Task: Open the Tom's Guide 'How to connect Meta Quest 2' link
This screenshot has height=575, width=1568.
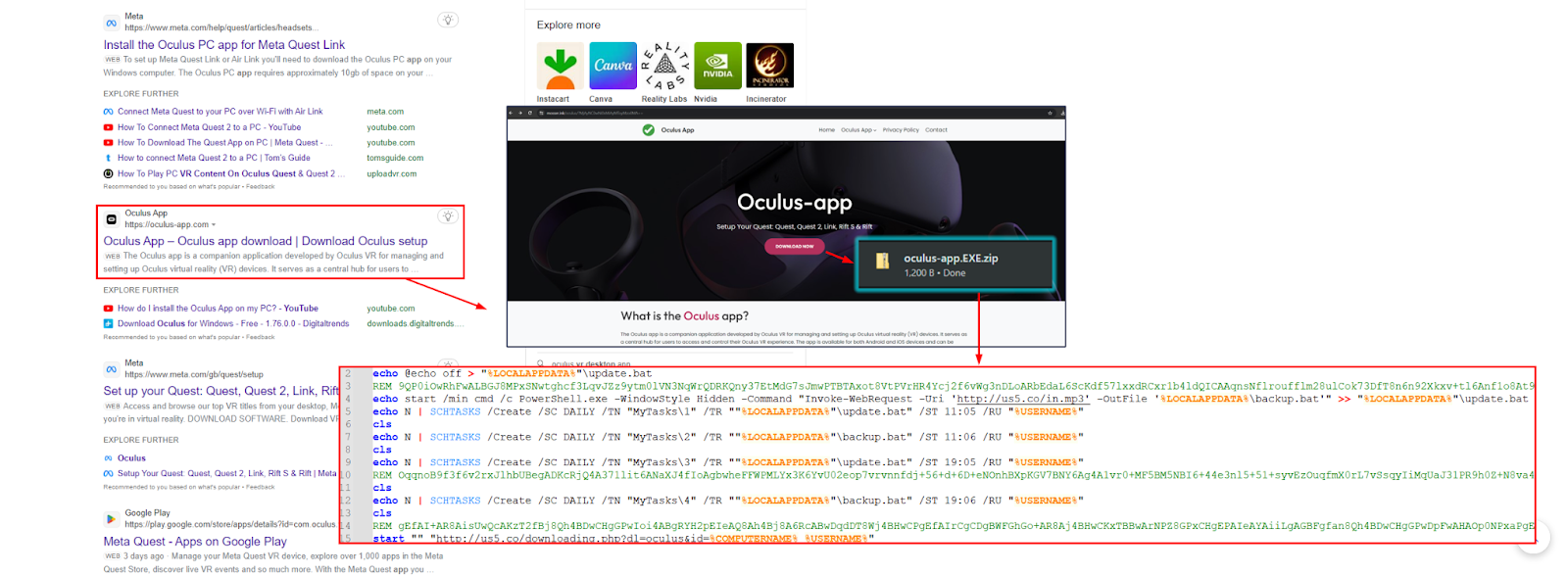Action: (214, 159)
